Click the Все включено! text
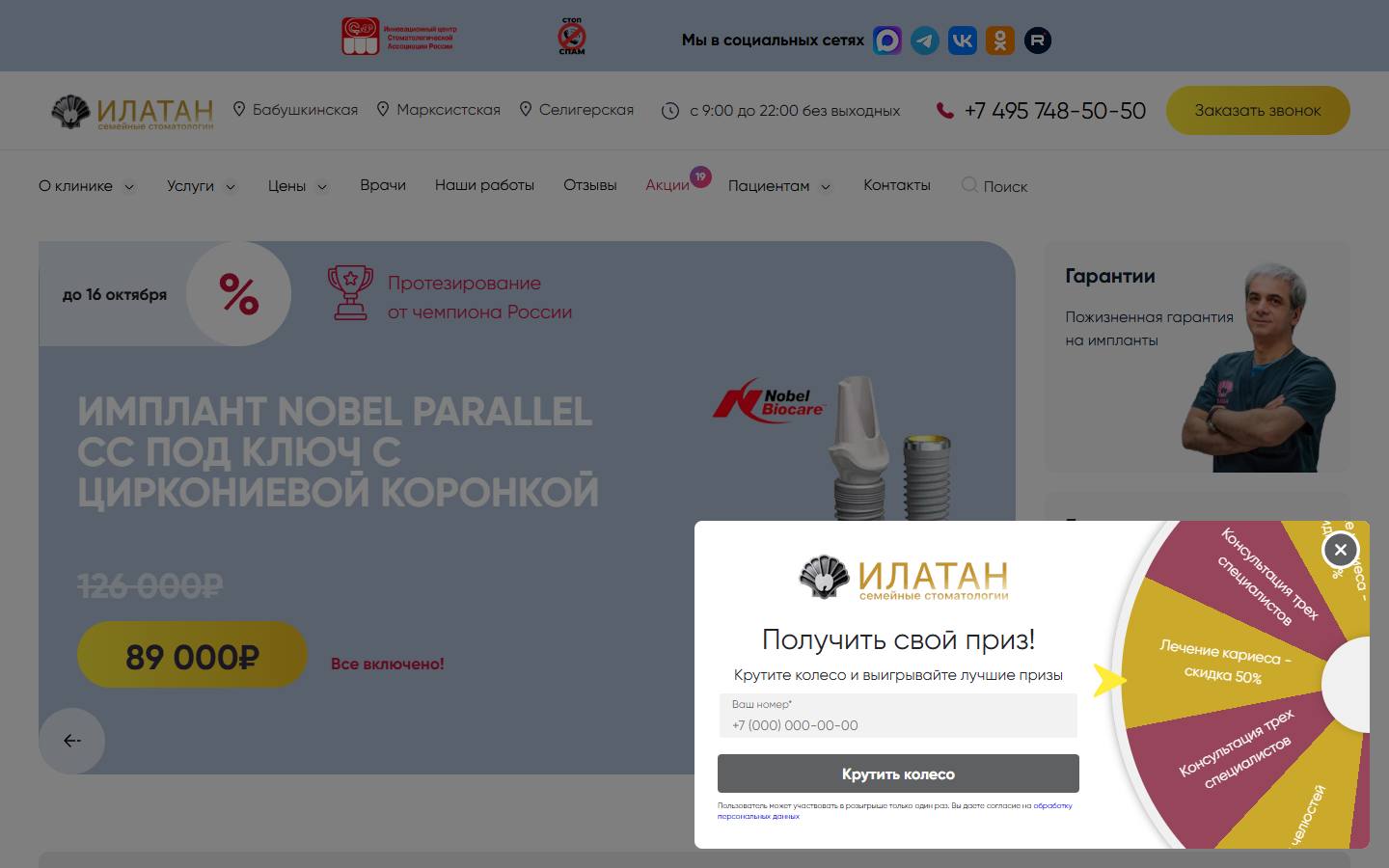This screenshot has width=1389, height=868. [388, 664]
